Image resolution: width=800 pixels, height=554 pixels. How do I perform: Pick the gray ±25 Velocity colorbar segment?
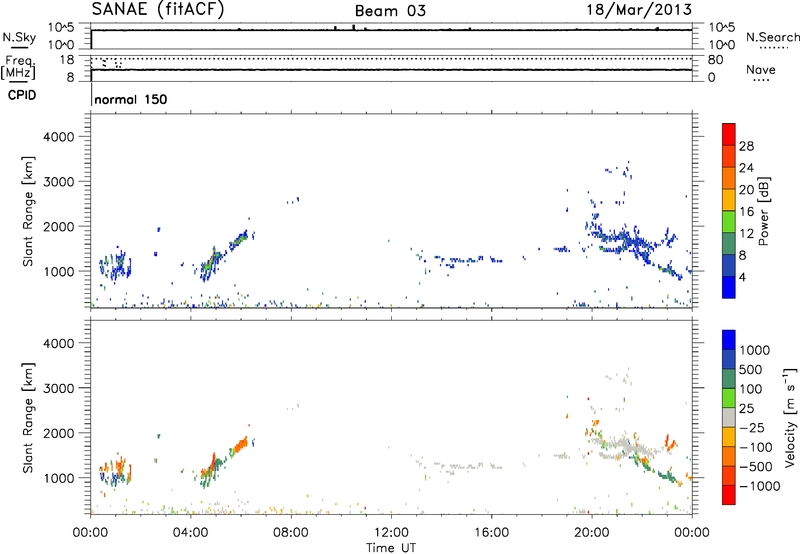[x=729, y=417]
